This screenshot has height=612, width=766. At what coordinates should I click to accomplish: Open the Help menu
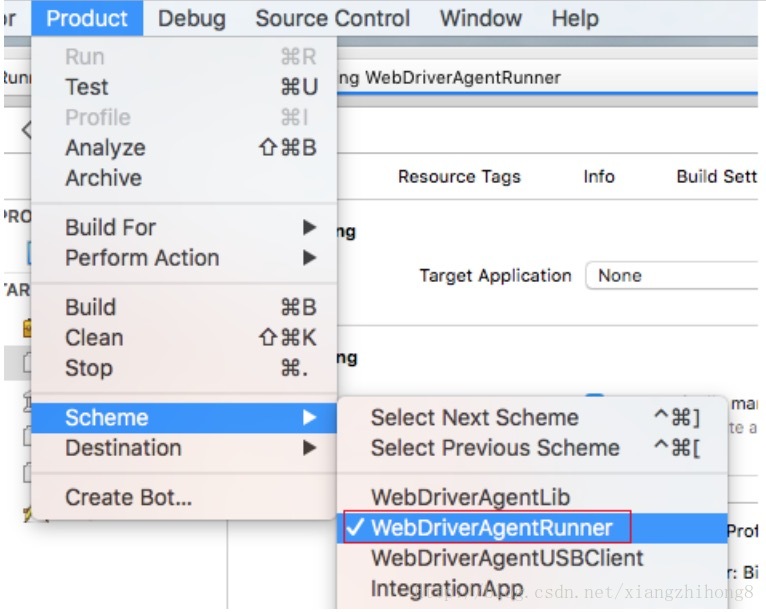coord(575,19)
